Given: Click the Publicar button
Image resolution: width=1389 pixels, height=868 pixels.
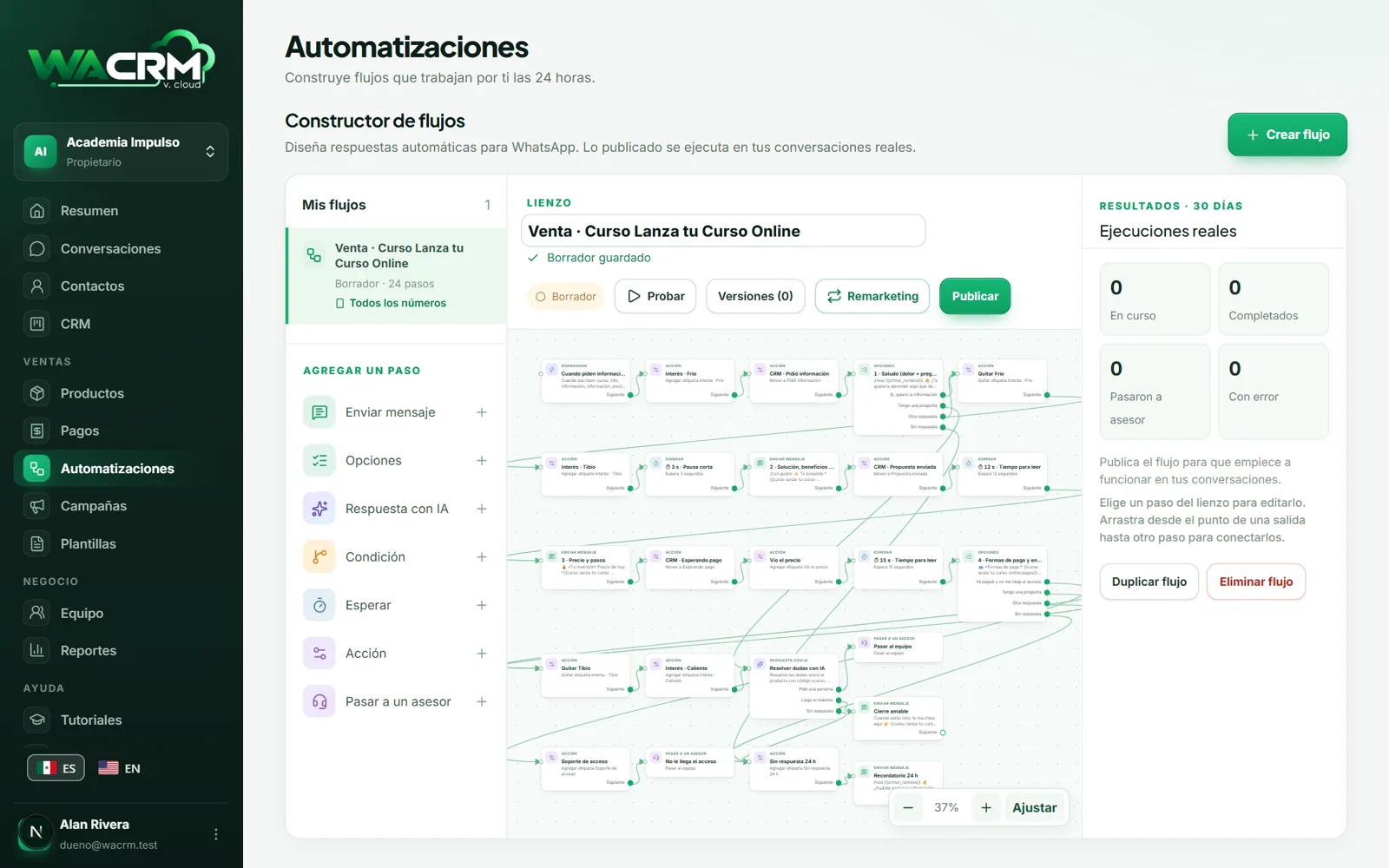Looking at the screenshot, I should [x=975, y=296].
